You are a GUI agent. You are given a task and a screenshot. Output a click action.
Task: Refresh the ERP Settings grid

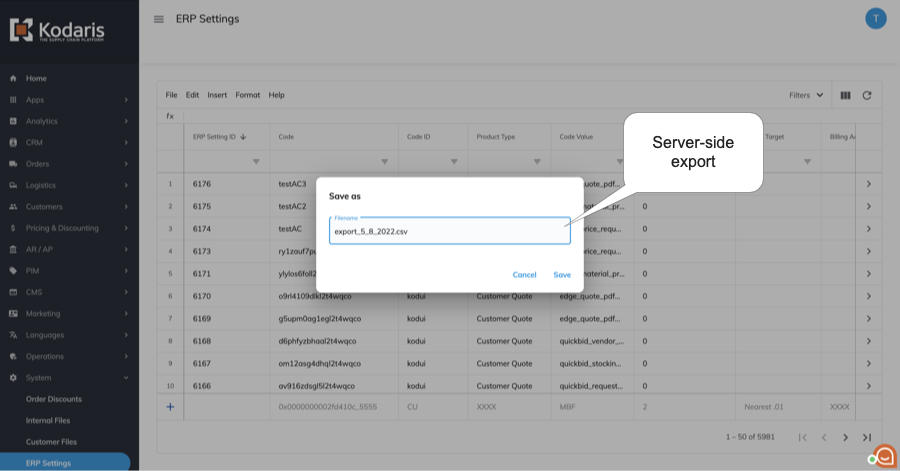[867, 95]
